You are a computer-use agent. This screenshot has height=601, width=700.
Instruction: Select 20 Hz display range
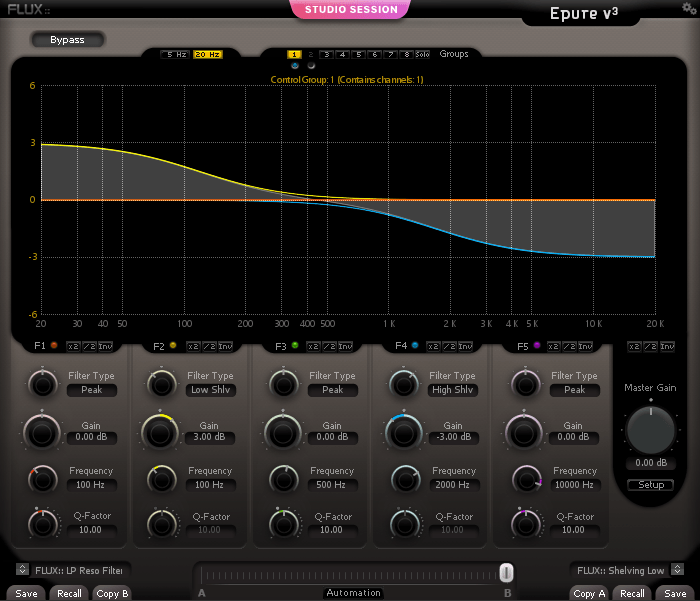click(x=208, y=54)
